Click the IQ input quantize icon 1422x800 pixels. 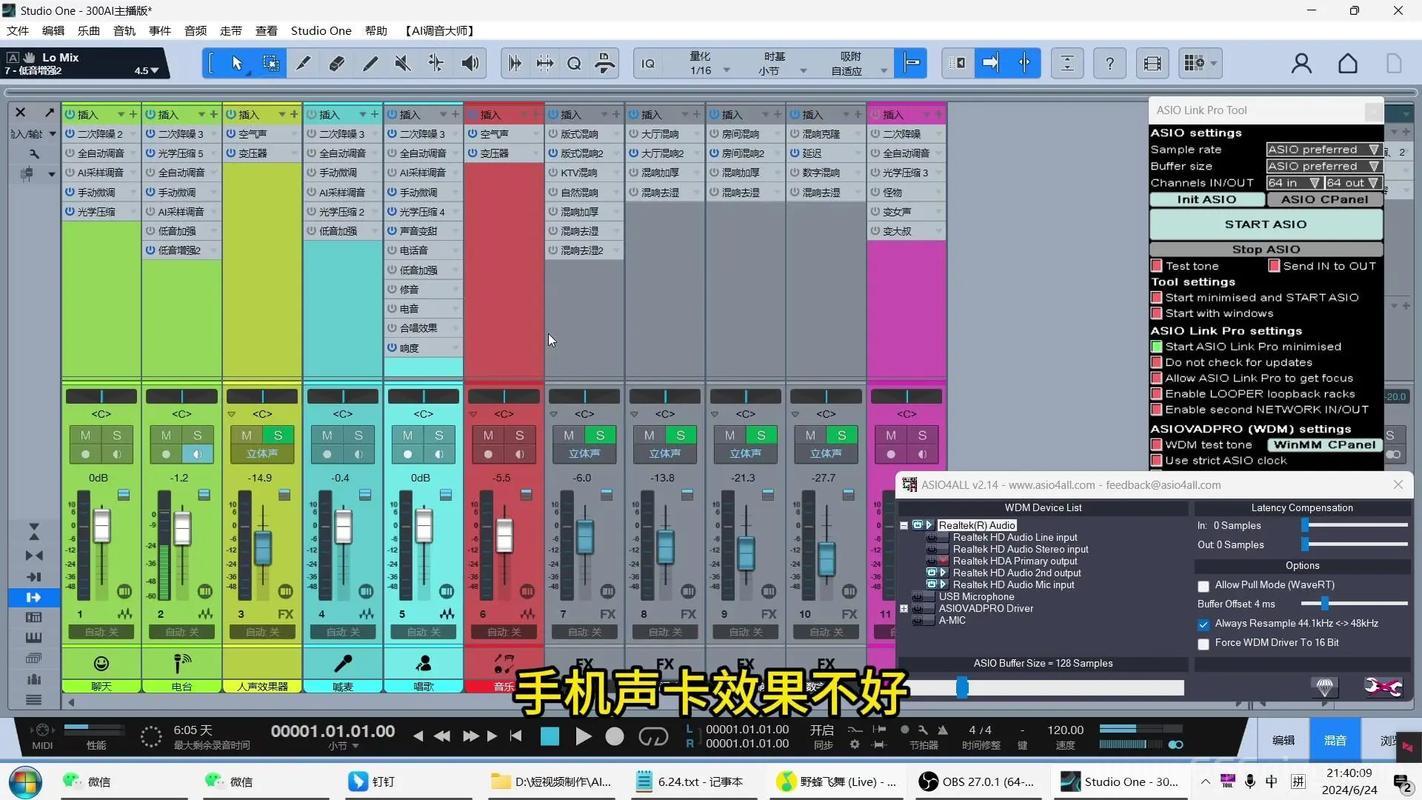pos(648,63)
